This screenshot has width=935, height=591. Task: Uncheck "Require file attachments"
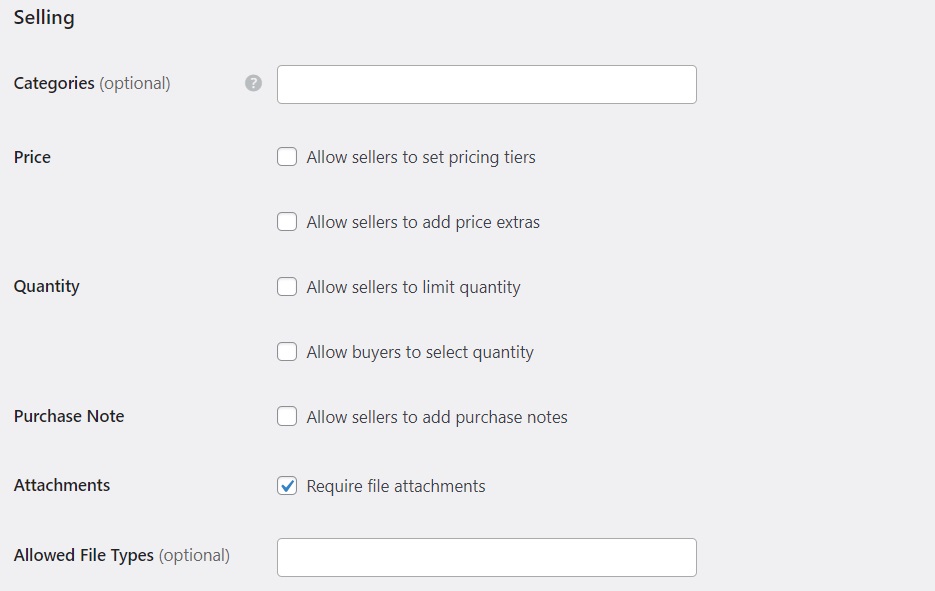tap(287, 485)
